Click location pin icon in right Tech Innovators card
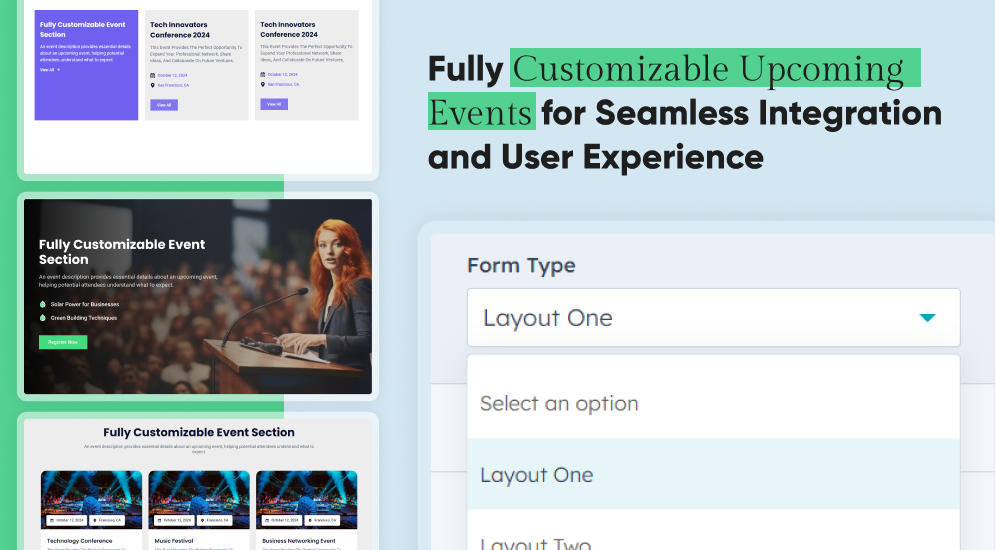This screenshot has height=550, width=995. point(263,85)
